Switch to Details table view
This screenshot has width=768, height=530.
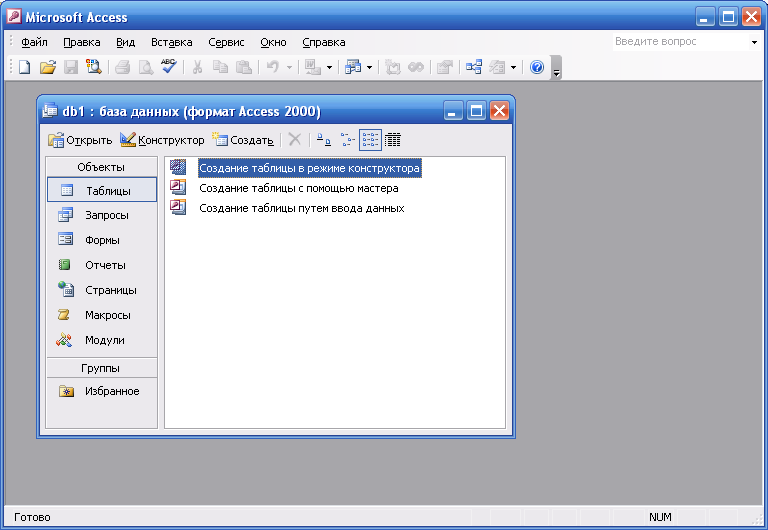click(x=393, y=140)
